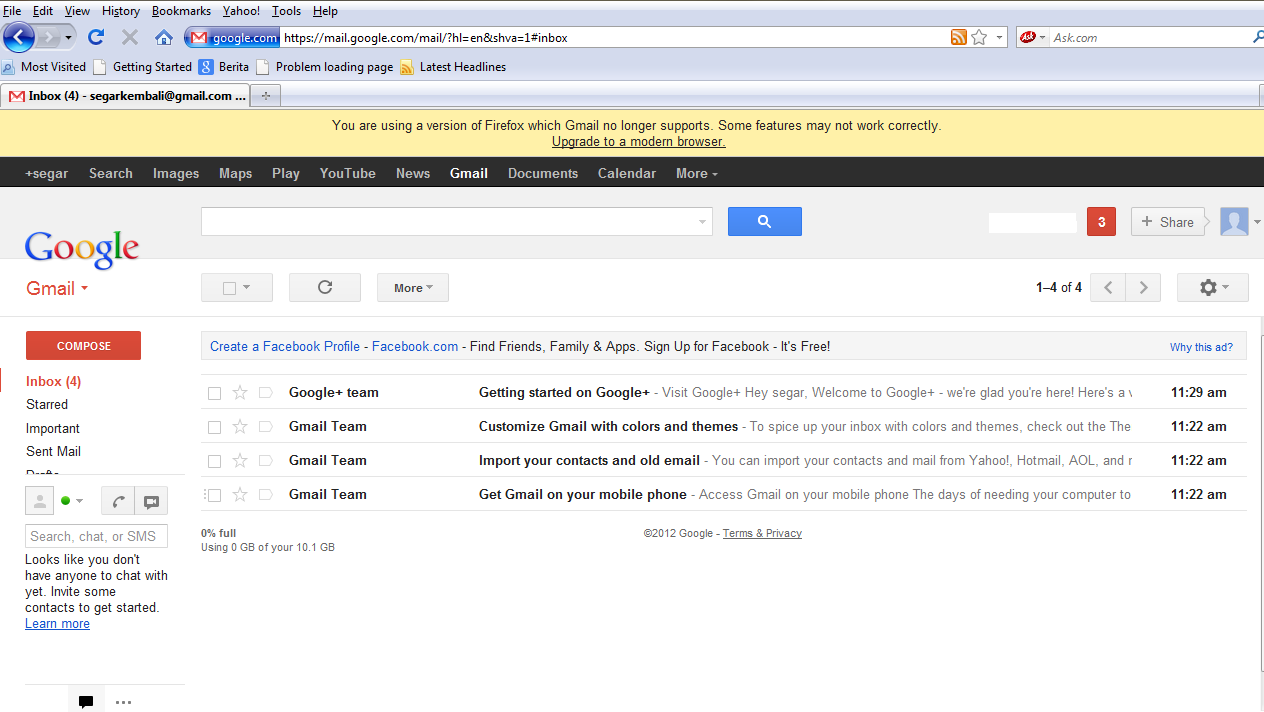Open a new tab with the plus tab button
1264x712 pixels.
pos(266,96)
